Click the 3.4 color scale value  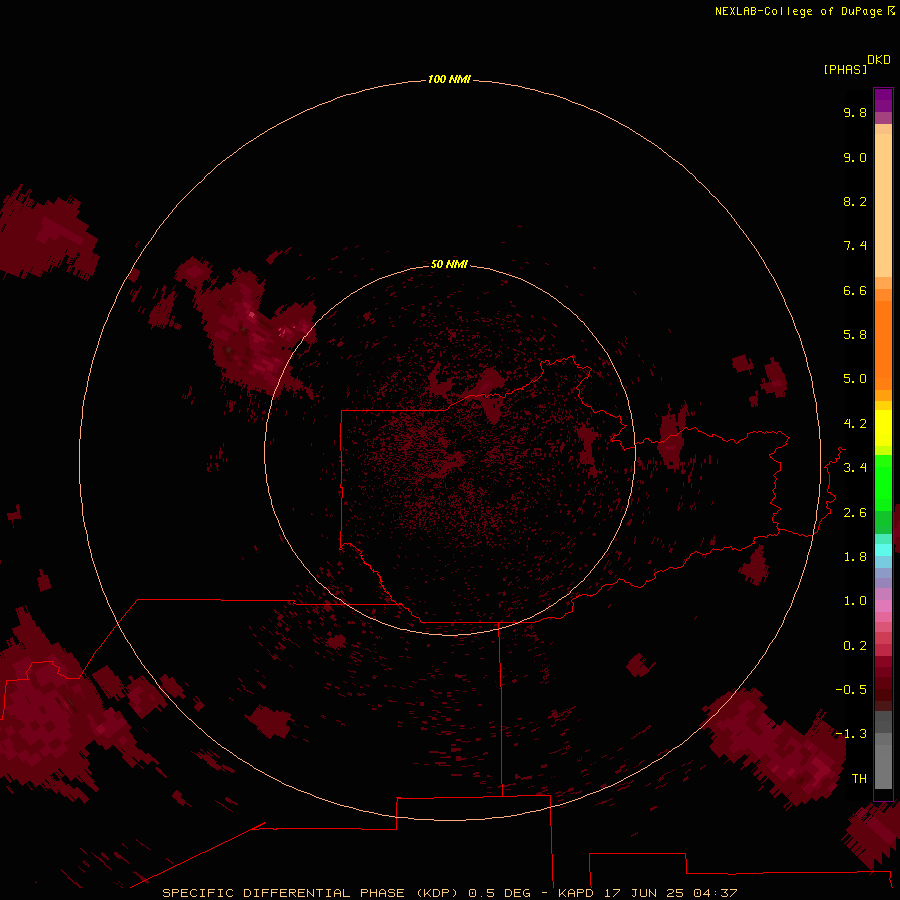coord(855,468)
